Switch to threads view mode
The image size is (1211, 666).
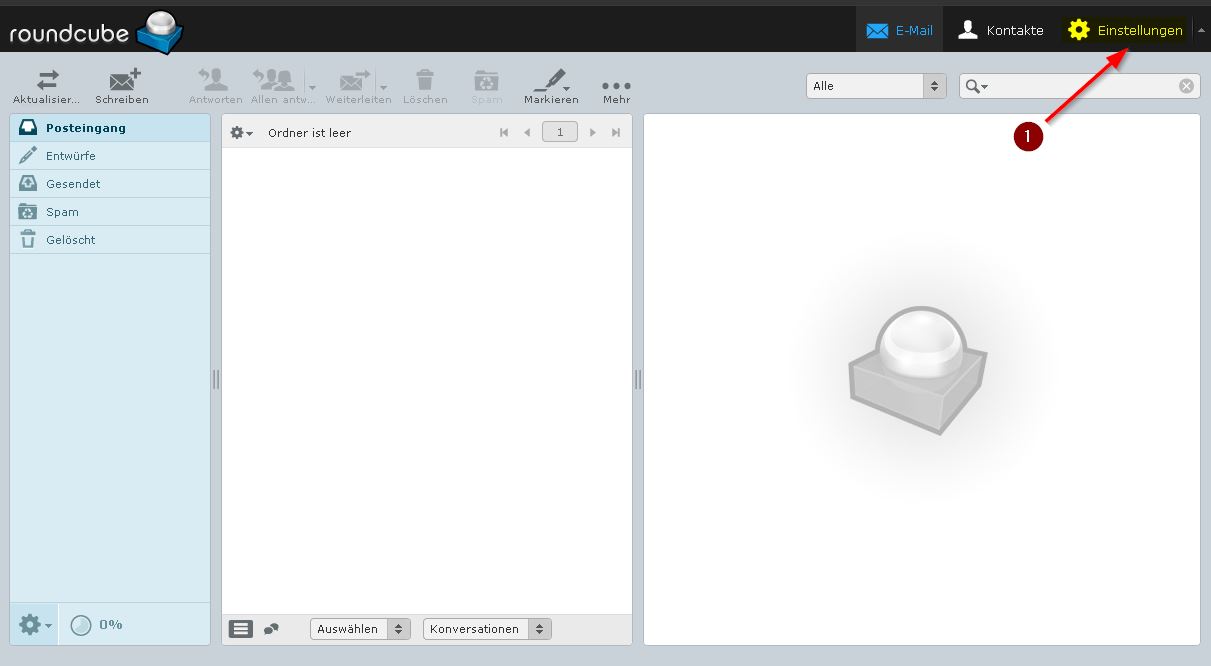tap(271, 629)
